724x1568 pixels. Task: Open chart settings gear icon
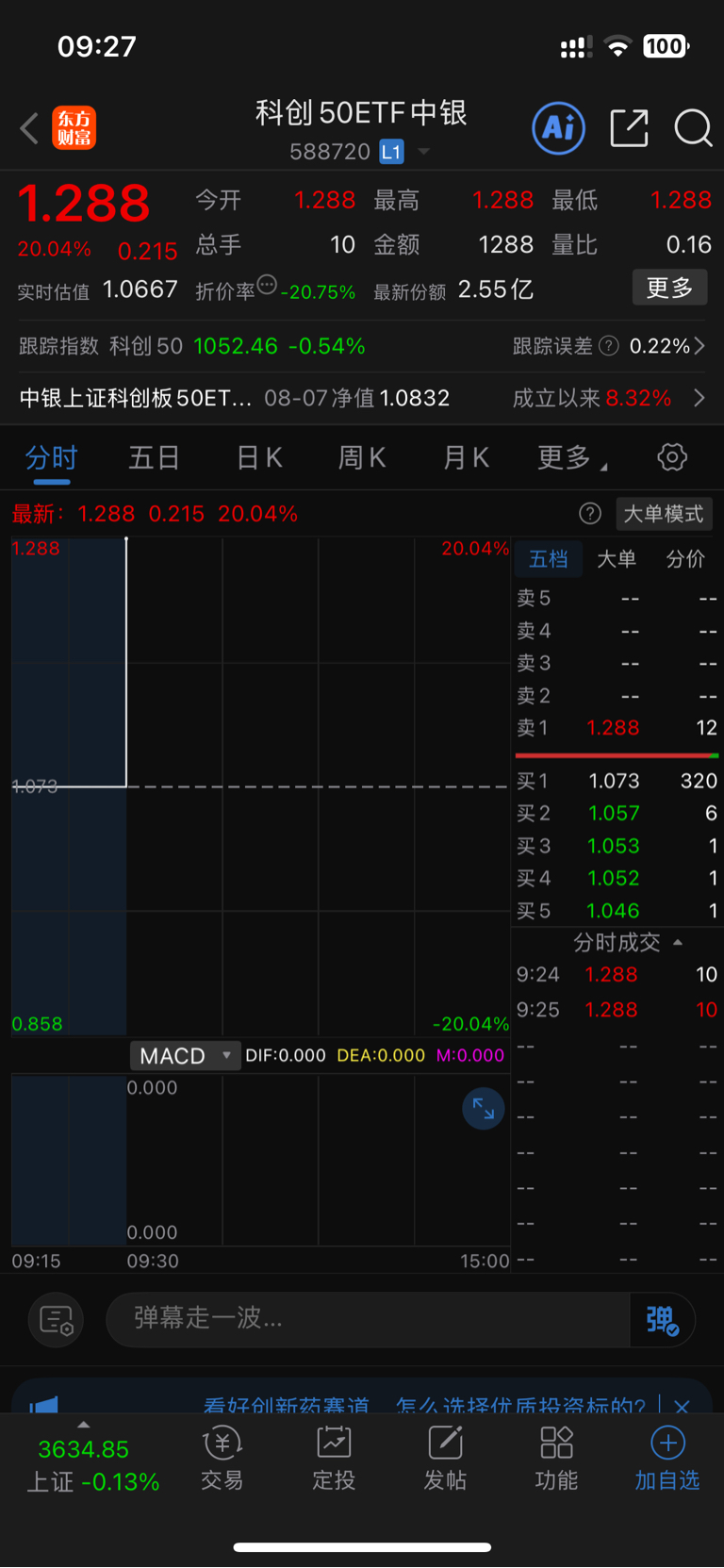[x=672, y=457]
